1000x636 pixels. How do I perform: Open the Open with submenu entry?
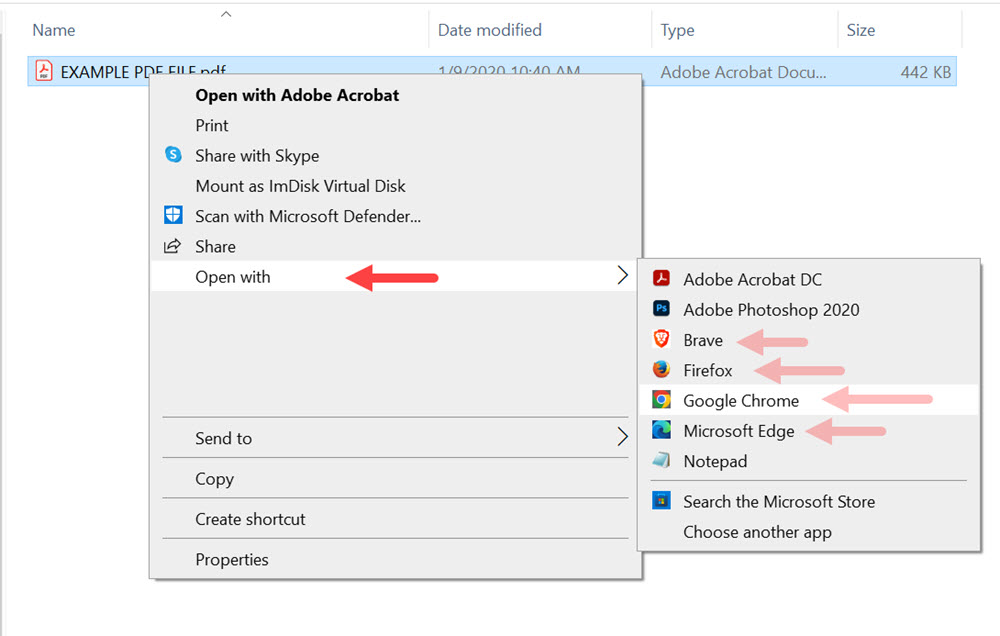pyautogui.click(x=393, y=276)
